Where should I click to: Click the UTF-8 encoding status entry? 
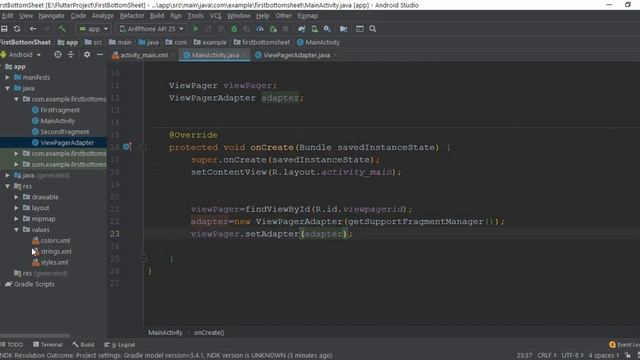pyautogui.click(x=572, y=356)
